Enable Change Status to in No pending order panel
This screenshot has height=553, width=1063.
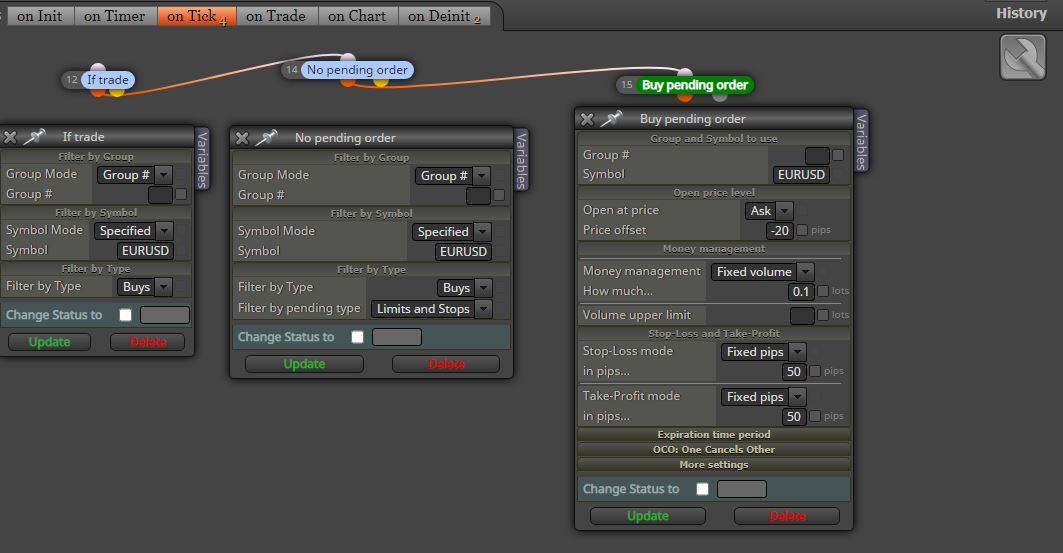pyautogui.click(x=357, y=337)
